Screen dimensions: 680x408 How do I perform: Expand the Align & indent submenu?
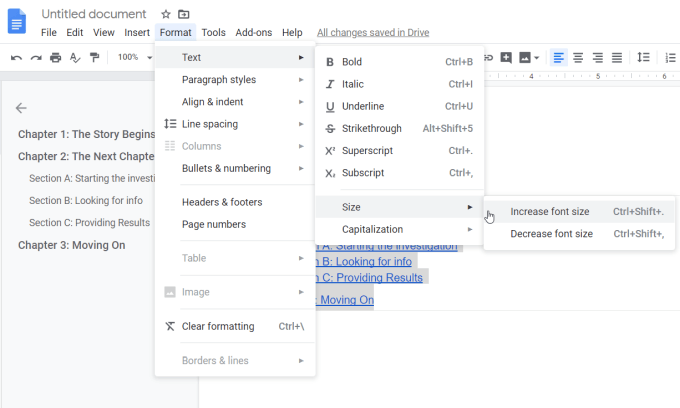235,102
